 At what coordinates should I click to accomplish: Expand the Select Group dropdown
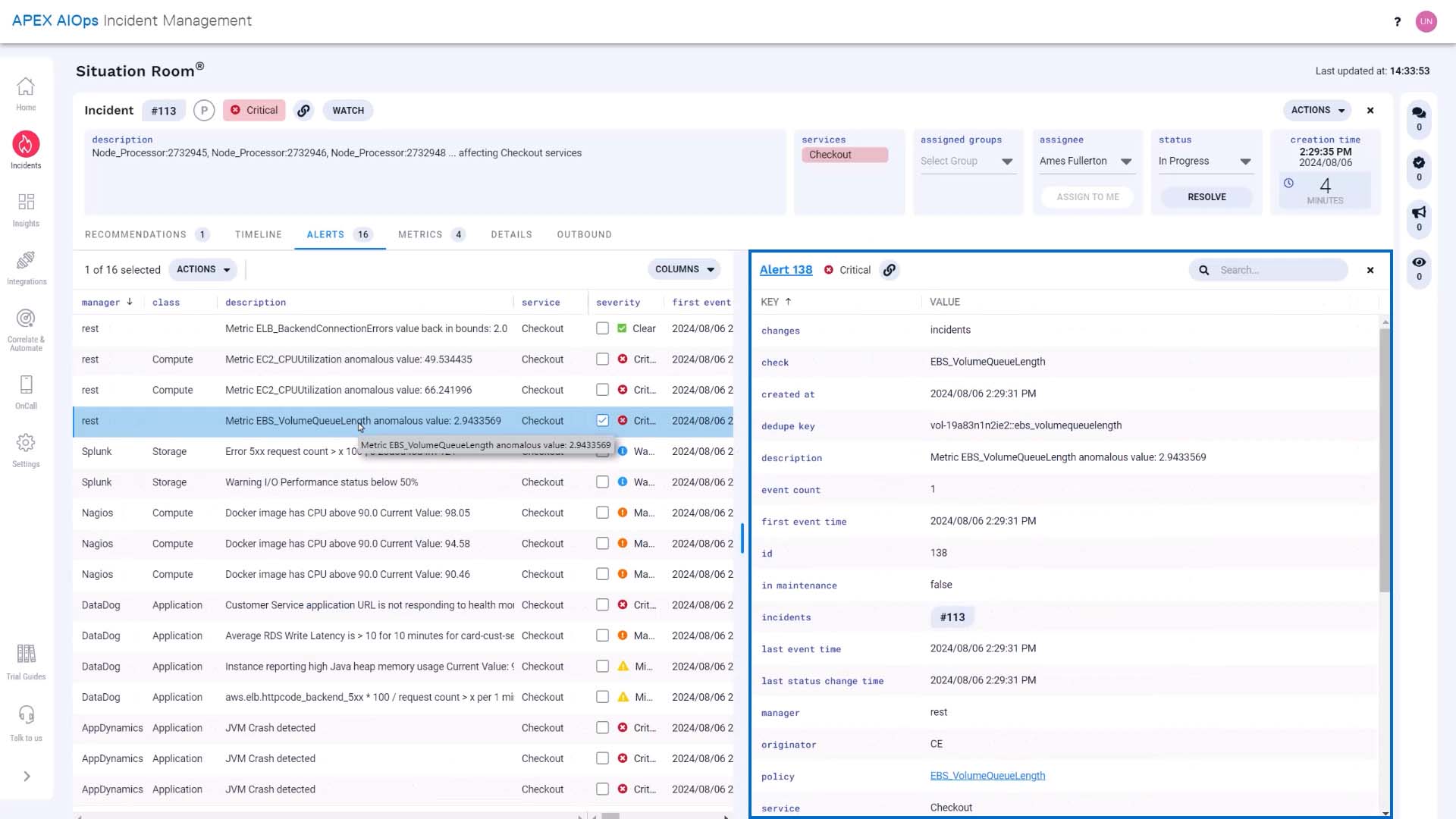click(967, 162)
